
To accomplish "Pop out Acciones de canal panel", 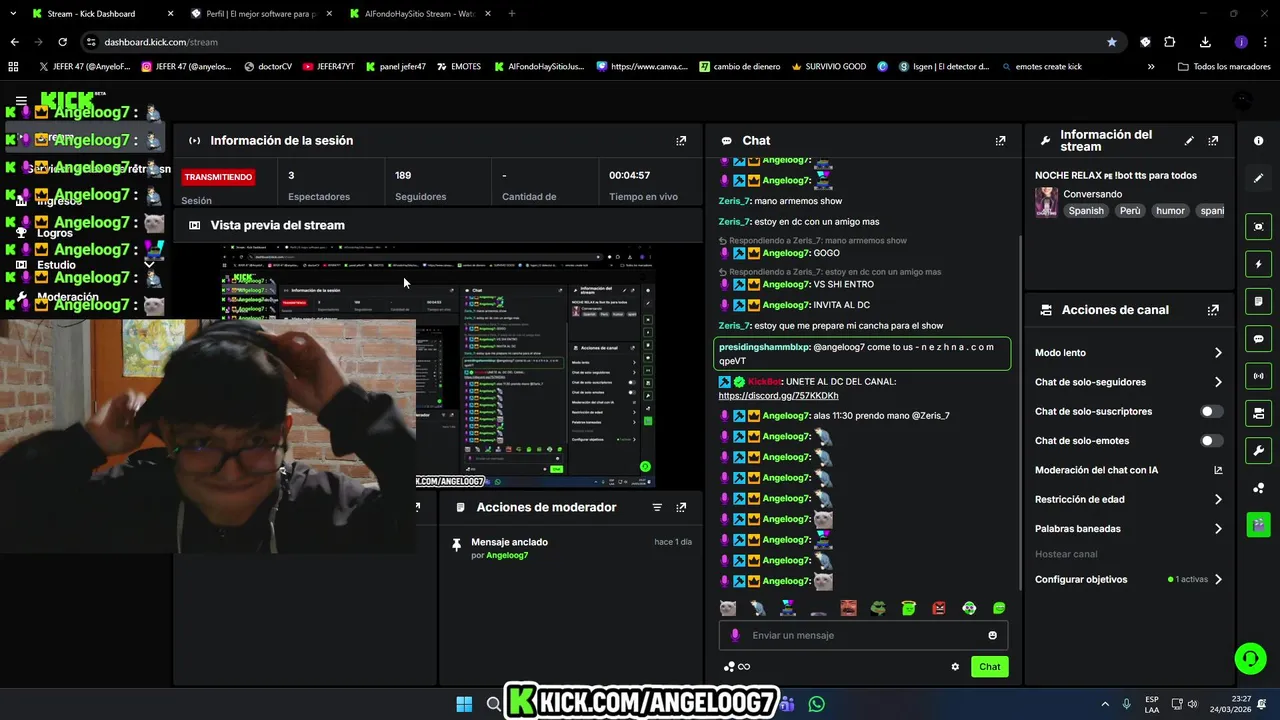I will coord(1213,310).
